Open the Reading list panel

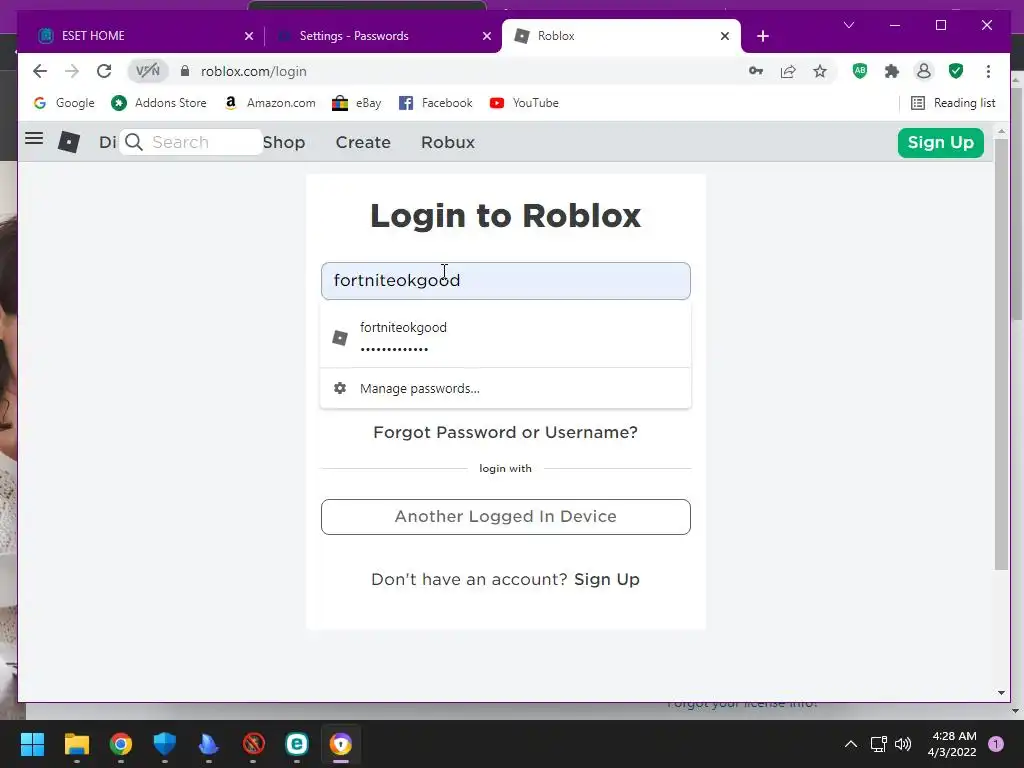953,103
